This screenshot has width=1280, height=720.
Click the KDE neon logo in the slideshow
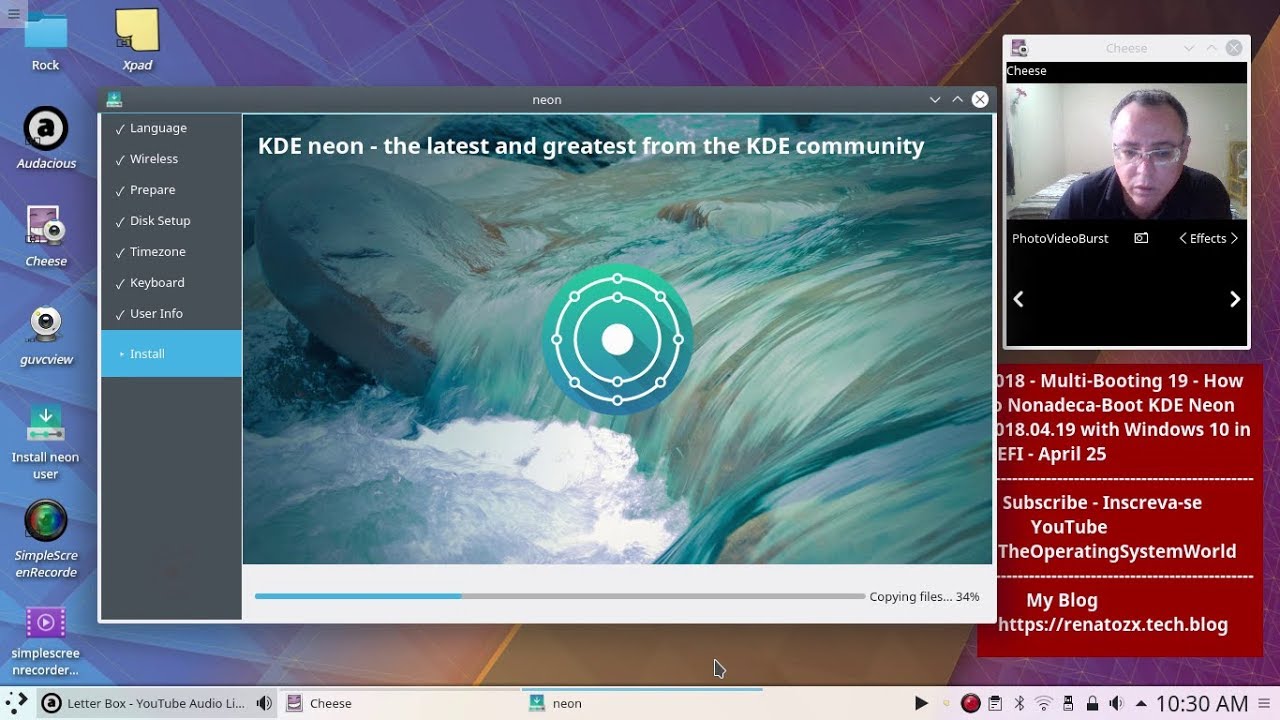[x=617, y=340]
